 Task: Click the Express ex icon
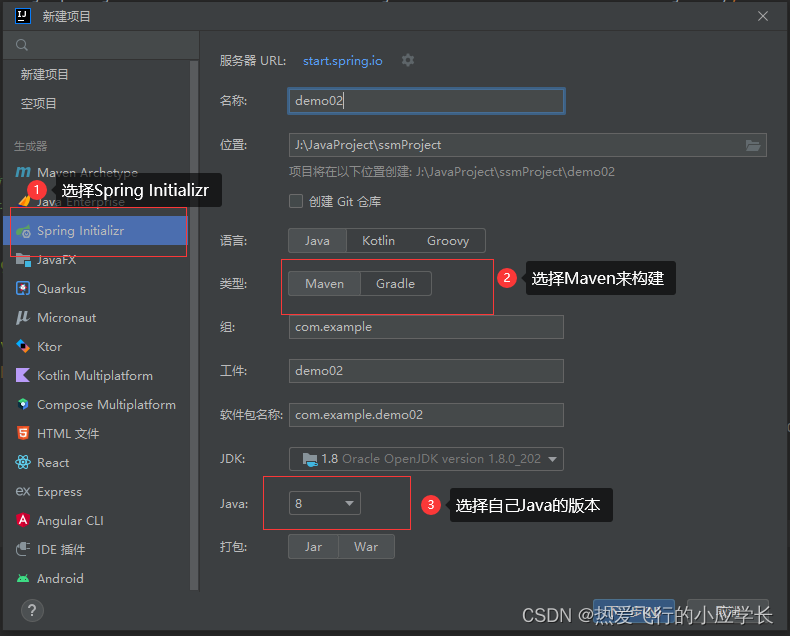point(23,491)
